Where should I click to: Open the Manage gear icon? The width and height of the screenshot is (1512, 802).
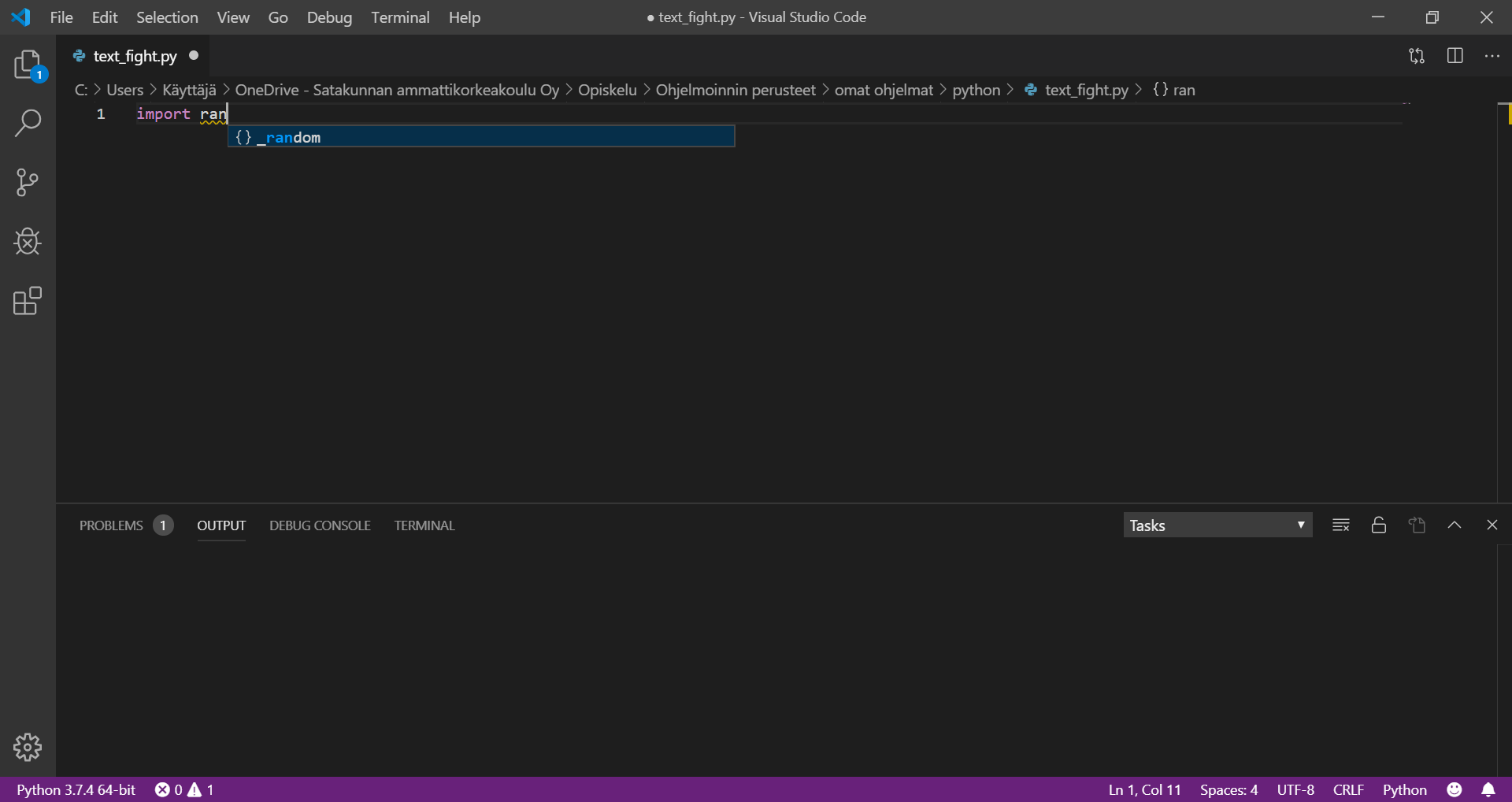pyautogui.click(x=28, y=747)
